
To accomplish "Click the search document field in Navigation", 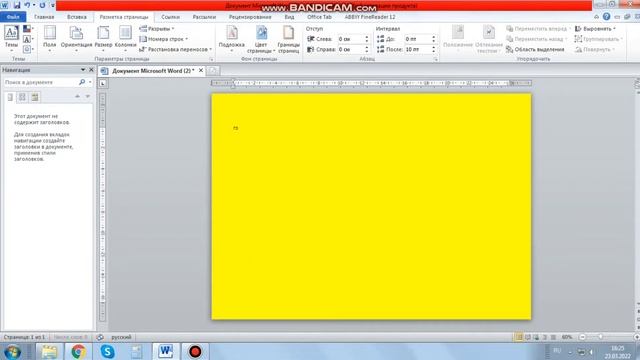I will tap(41, 82).
